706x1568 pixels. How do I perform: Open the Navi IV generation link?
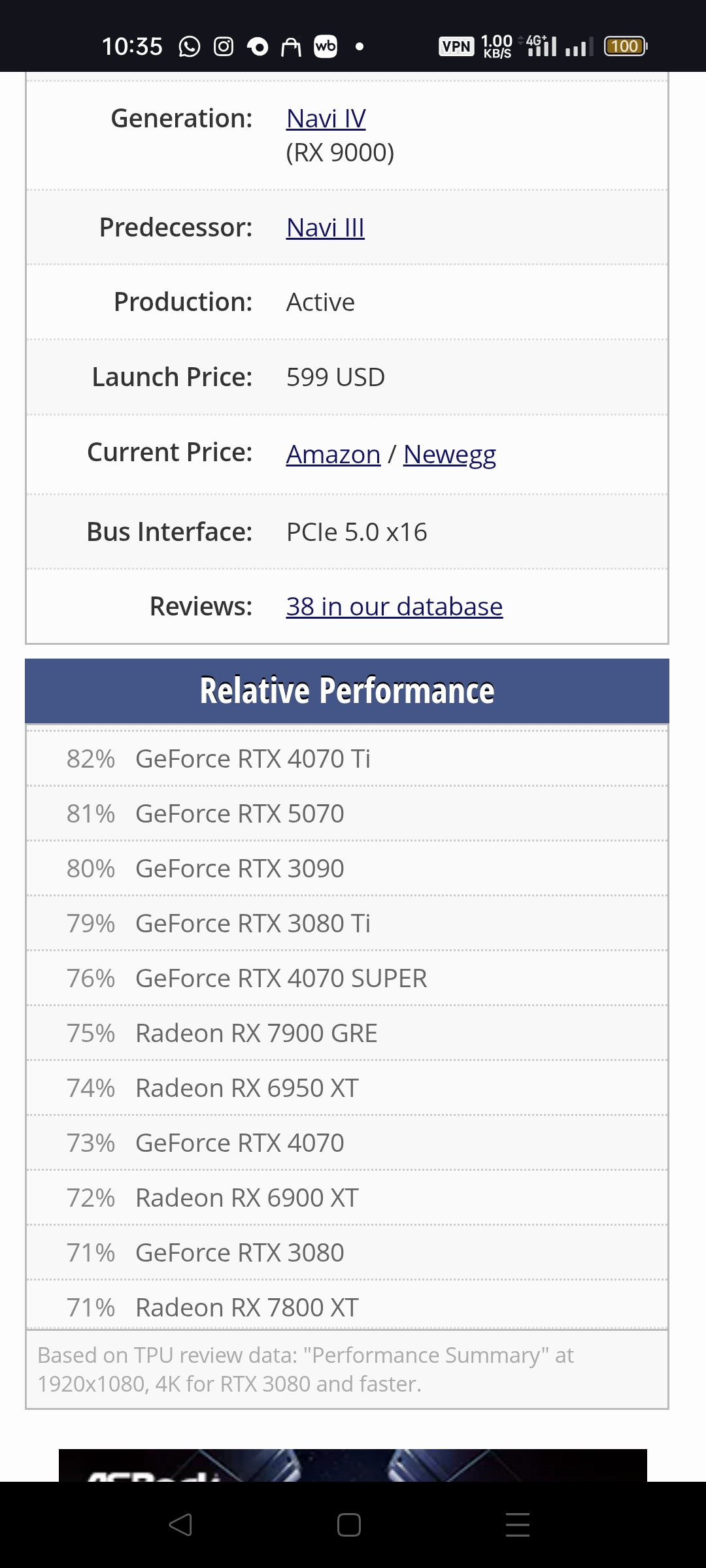tap(326, 119)
